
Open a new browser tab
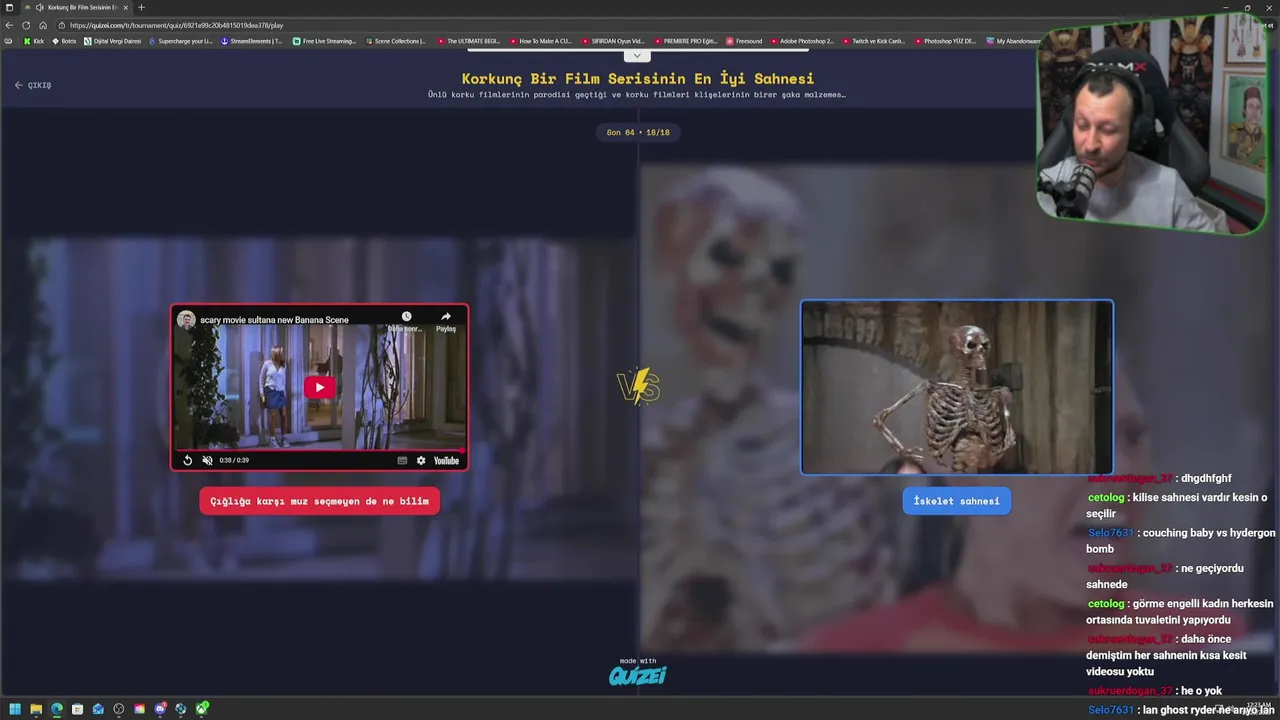141,7
